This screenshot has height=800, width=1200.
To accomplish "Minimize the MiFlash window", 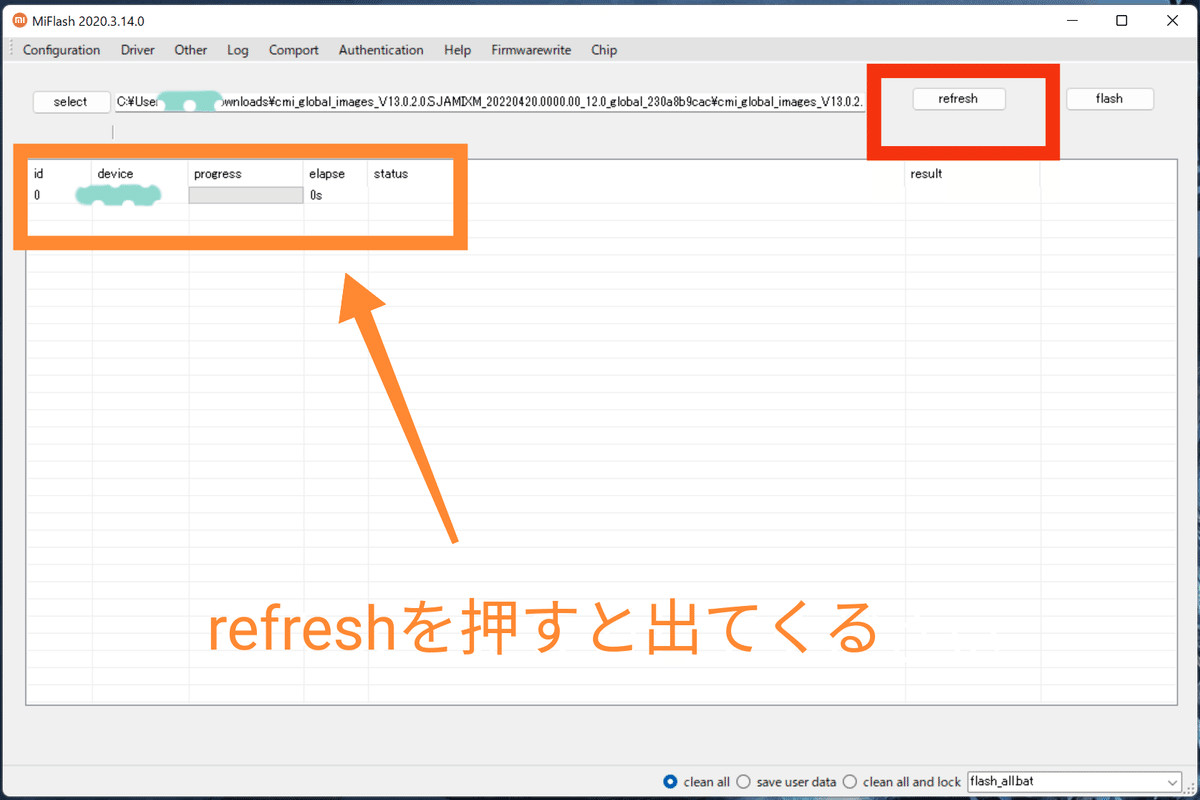I will click(x=1072, y=21).
